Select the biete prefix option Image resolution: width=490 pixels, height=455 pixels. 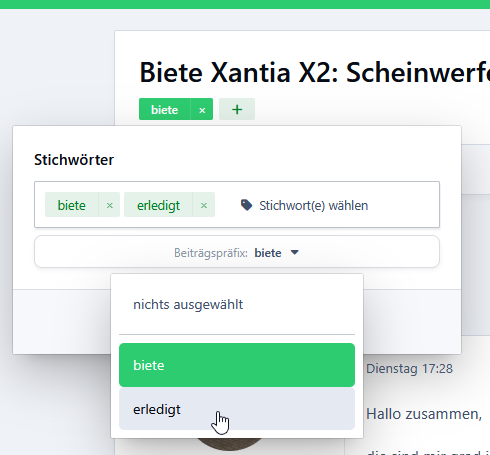tap(237, 365)
